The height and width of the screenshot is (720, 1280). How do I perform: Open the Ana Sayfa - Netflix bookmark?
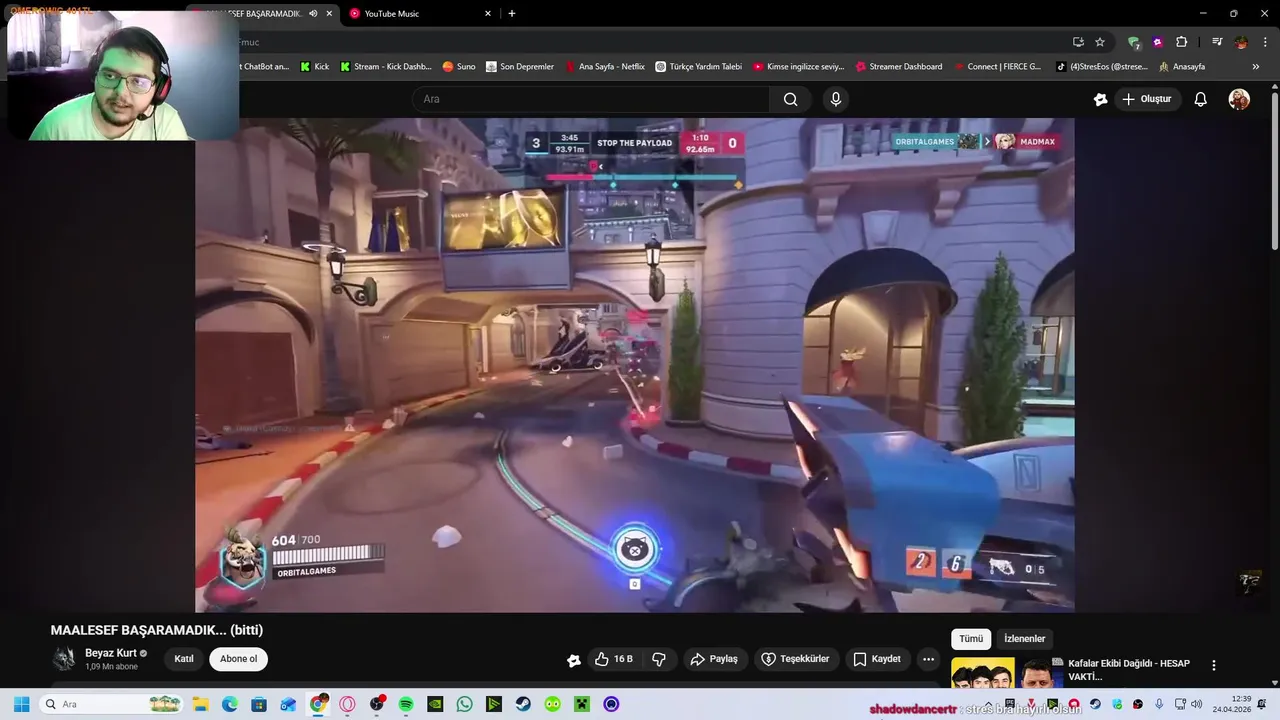(605, 67)
